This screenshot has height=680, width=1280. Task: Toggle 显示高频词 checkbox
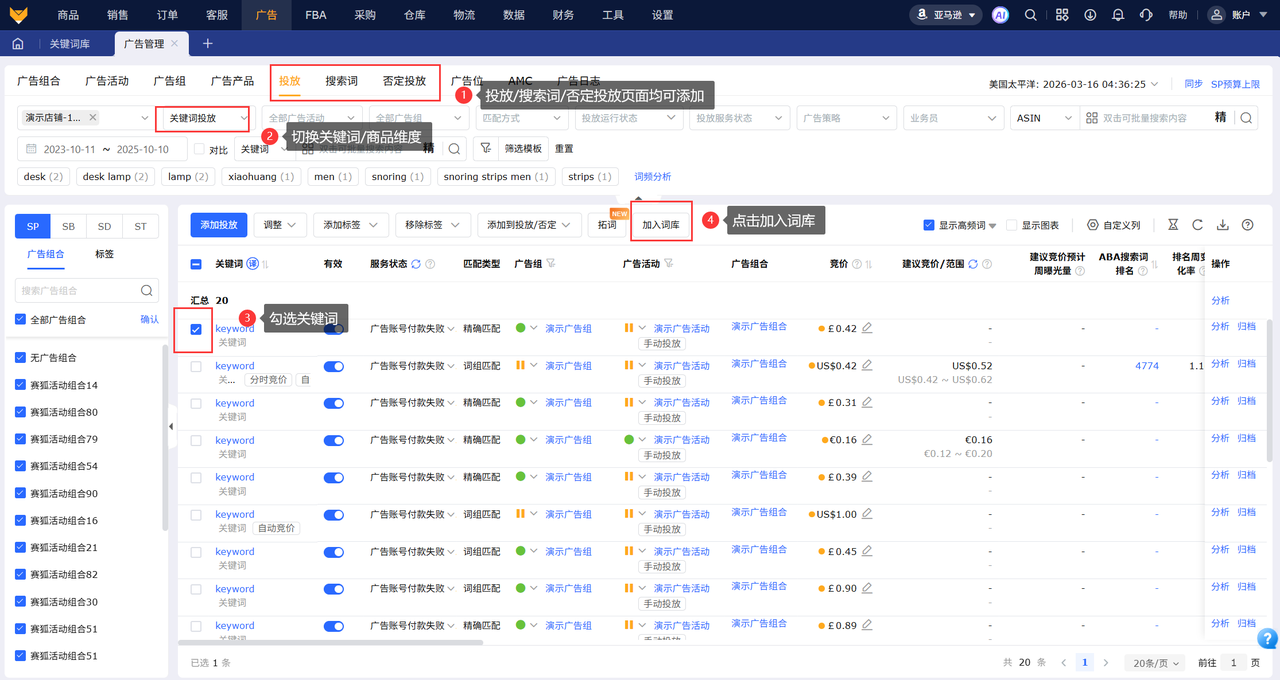[x=929, y=225]
